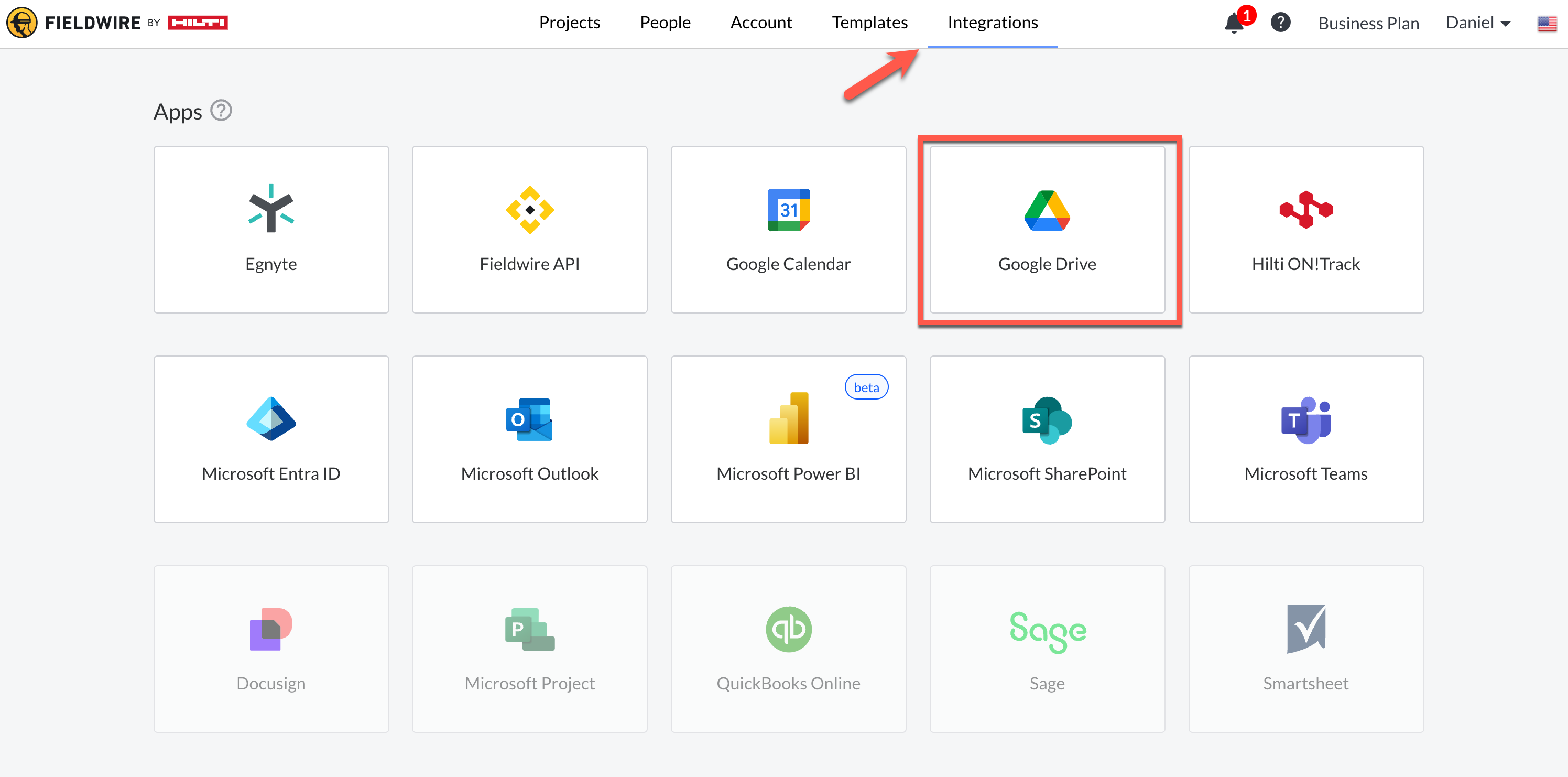Open the Smartsheet label
1568x777 pixels.
point(1305,683)
